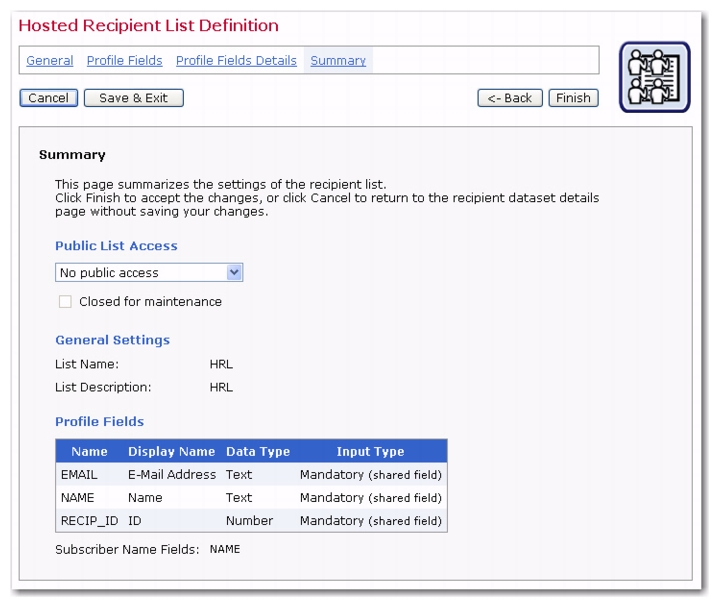This screenshot has height=616, width=719.
Task: Go back with the <- Back button
Action: point(510,98)
